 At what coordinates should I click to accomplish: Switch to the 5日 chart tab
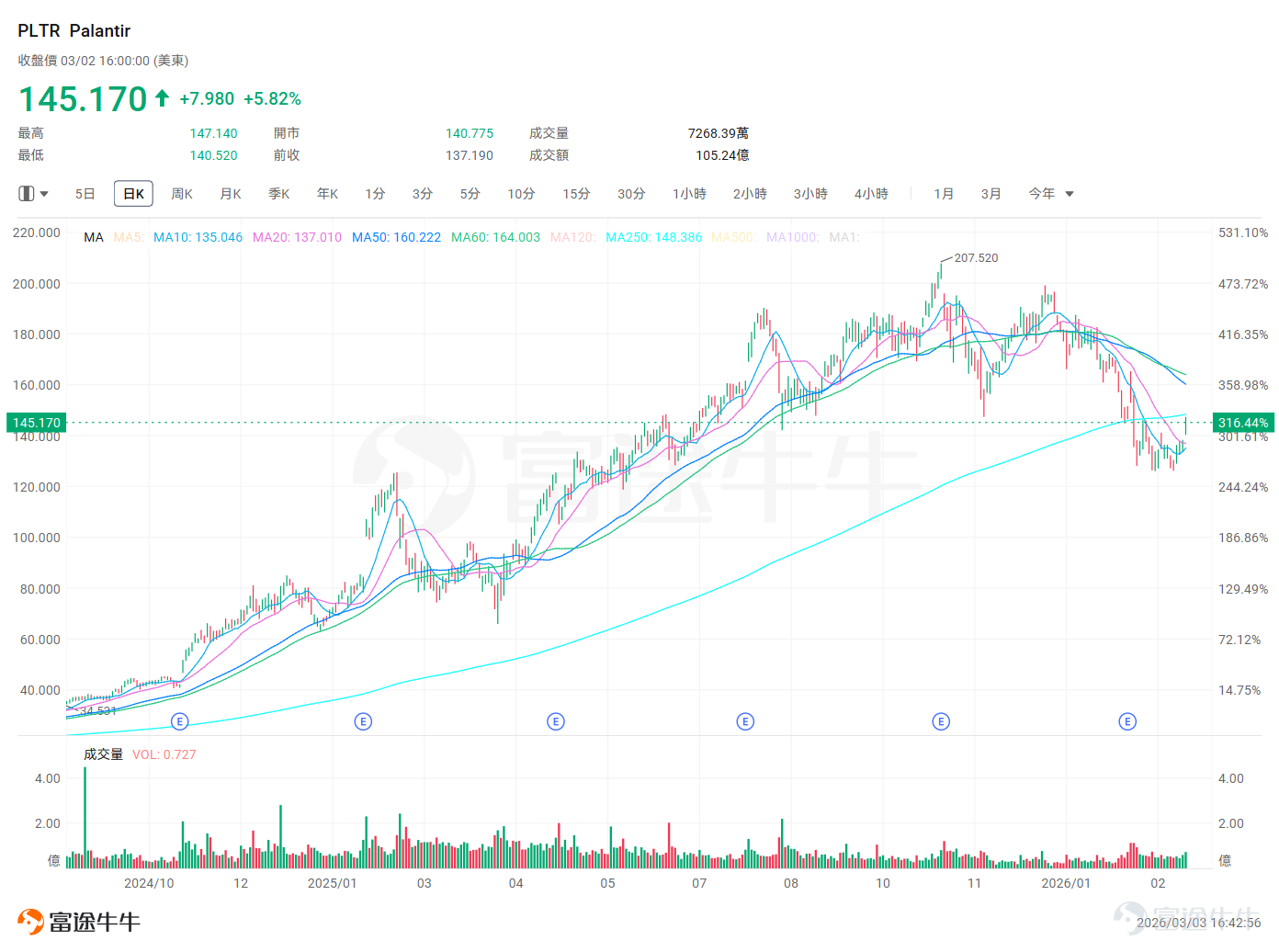[85, 194]
